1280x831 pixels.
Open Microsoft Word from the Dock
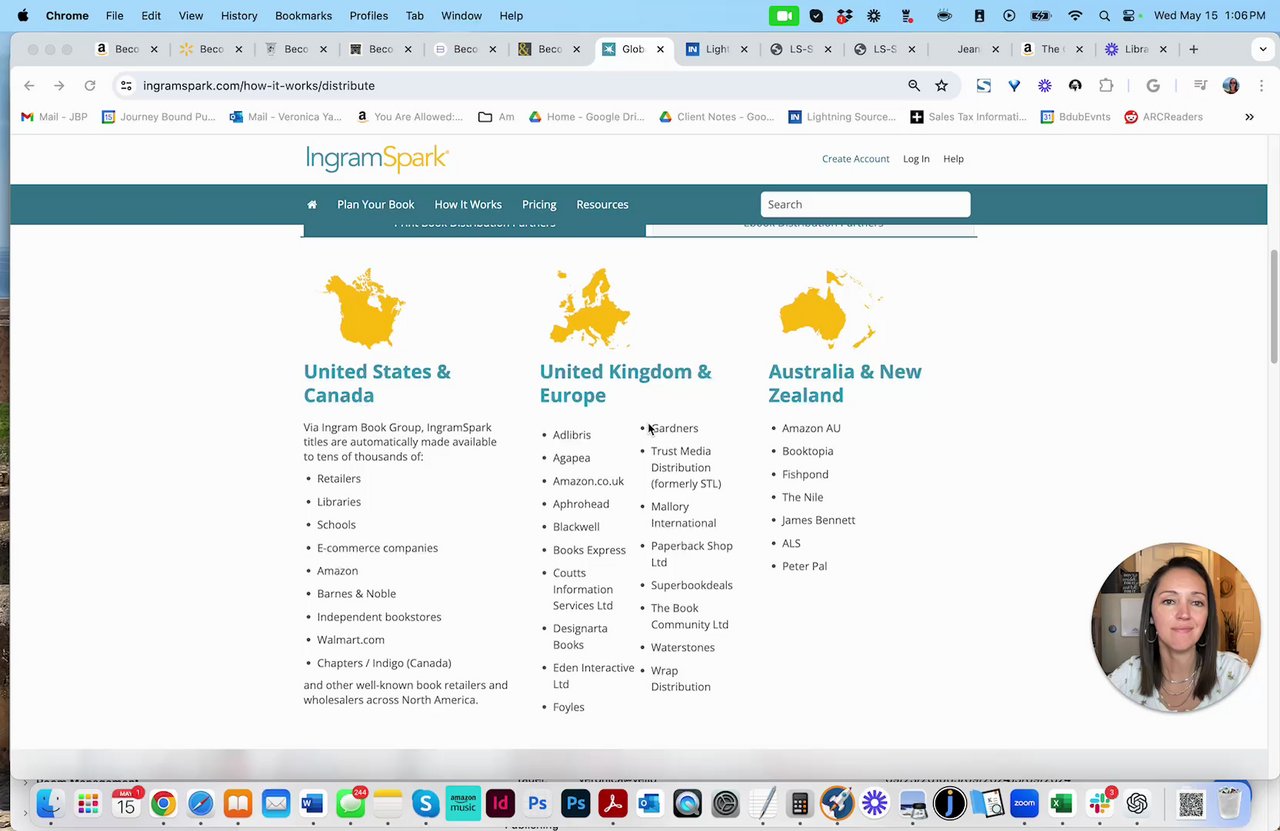click(x=312, y=803)
